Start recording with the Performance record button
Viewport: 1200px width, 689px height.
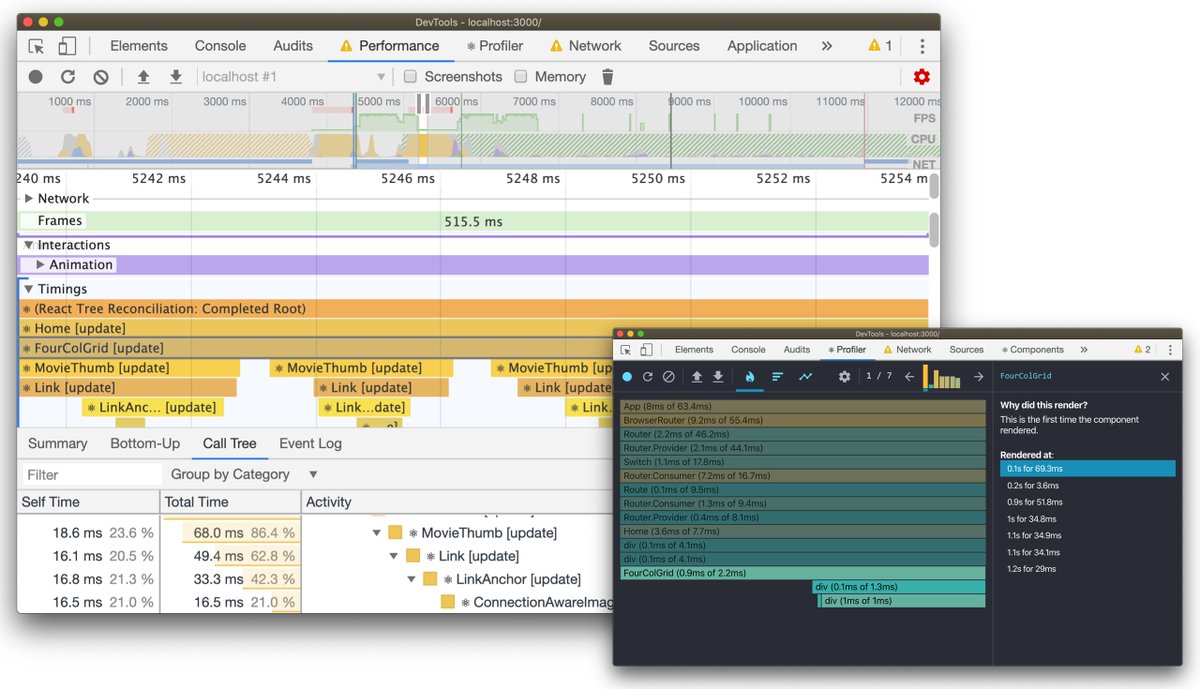pyautogui.click(x=36, y=77)
